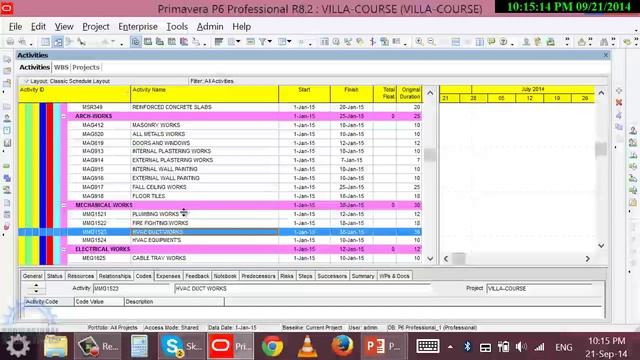This screenshot has height=360, width=640.
Task: Open the Predecessors details tab
Action: 258,276
